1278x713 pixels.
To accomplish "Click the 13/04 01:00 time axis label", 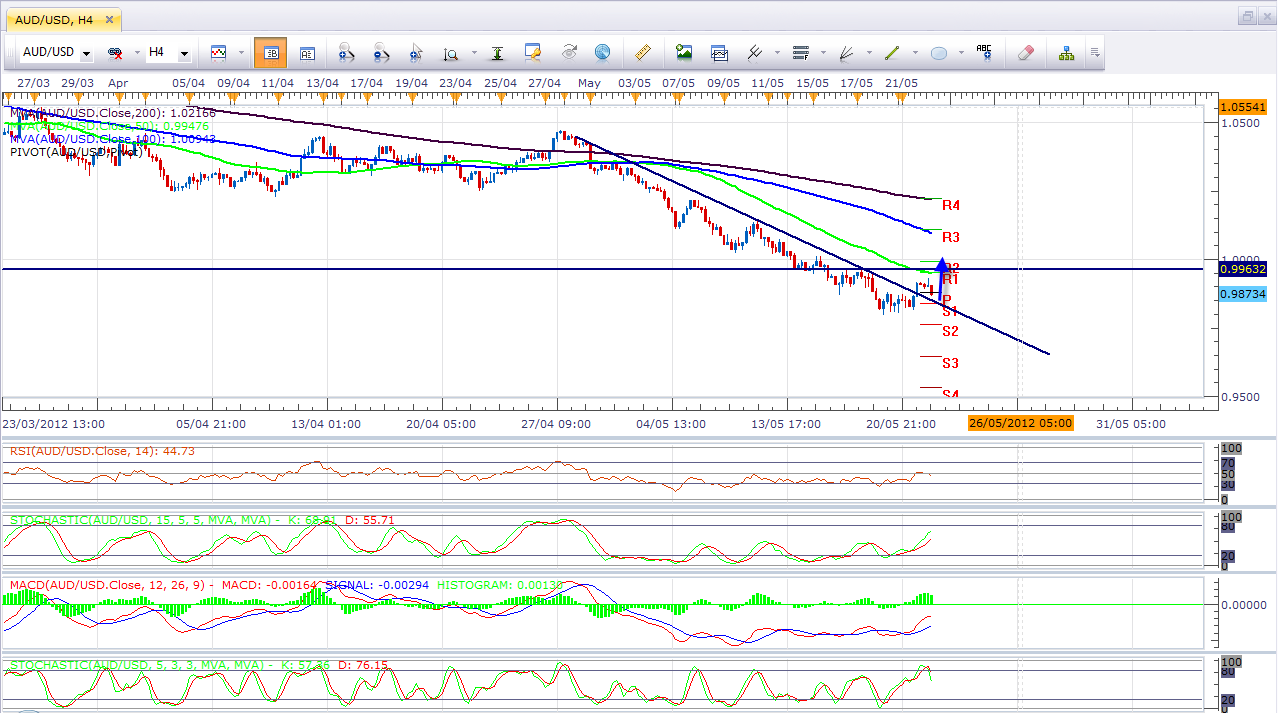I will coord(326,423).
